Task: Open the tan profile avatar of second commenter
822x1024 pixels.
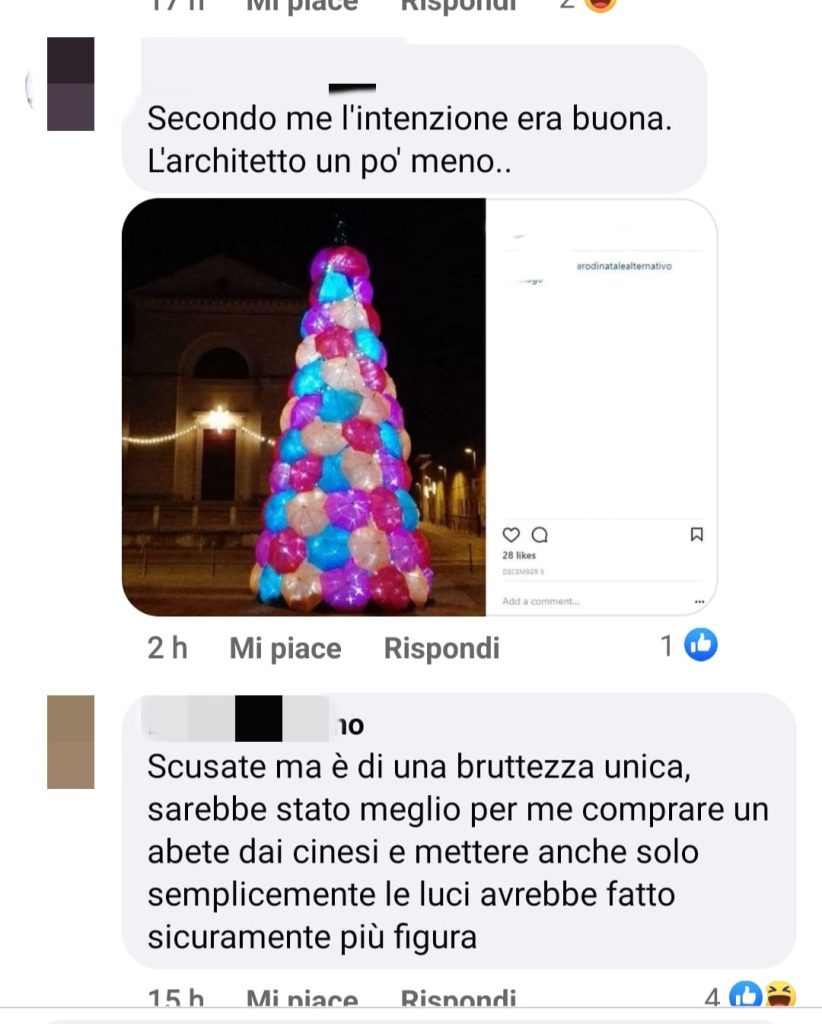Action: click(x=71, y=742)
